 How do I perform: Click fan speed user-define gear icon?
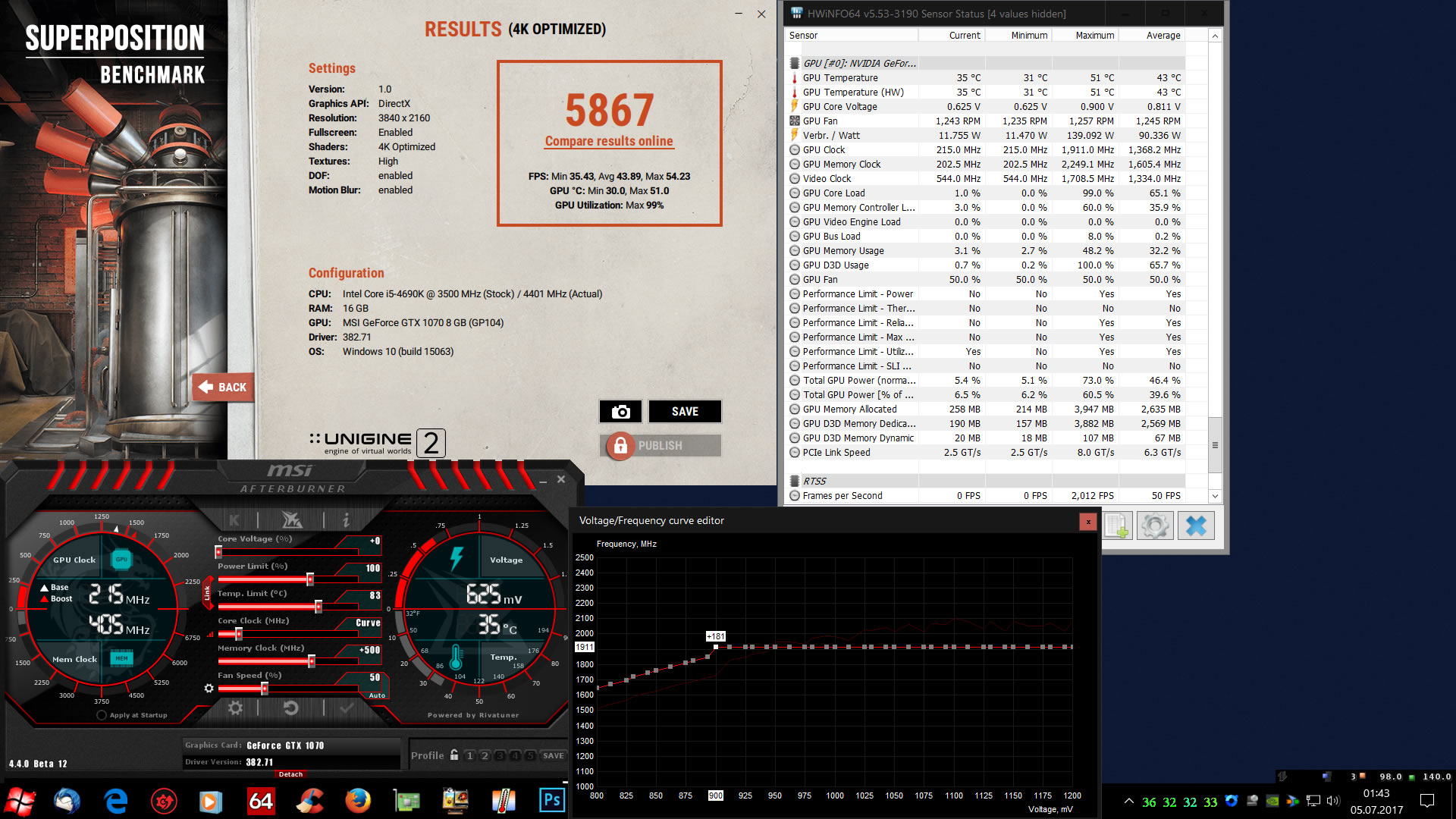[209, 689]
